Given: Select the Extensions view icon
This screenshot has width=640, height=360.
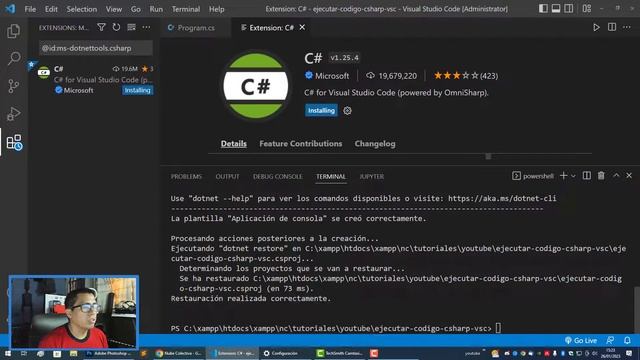Looking at the screenshot, I should (x=14, y=142).
